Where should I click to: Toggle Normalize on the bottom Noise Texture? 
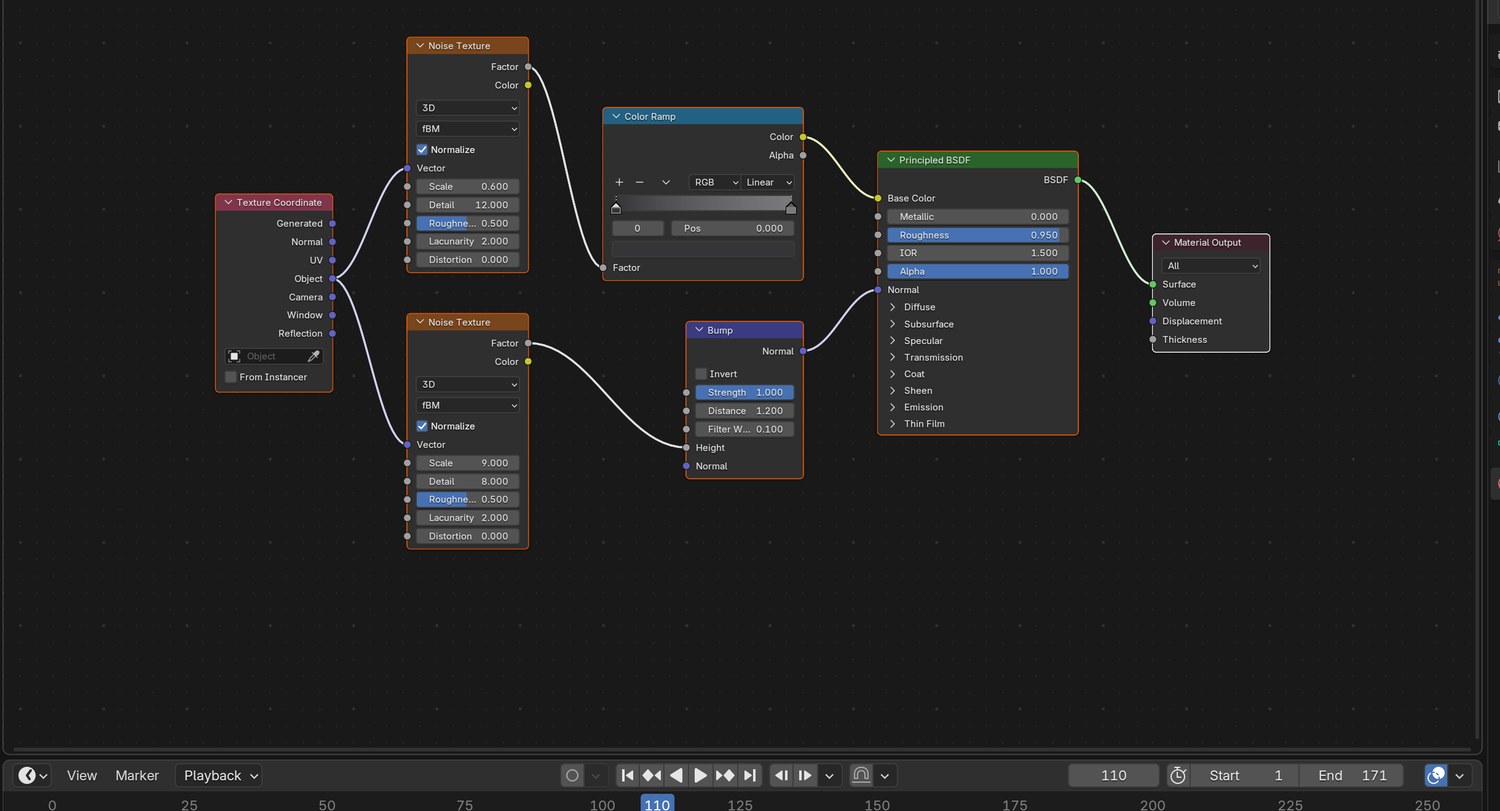pos(422,426)
